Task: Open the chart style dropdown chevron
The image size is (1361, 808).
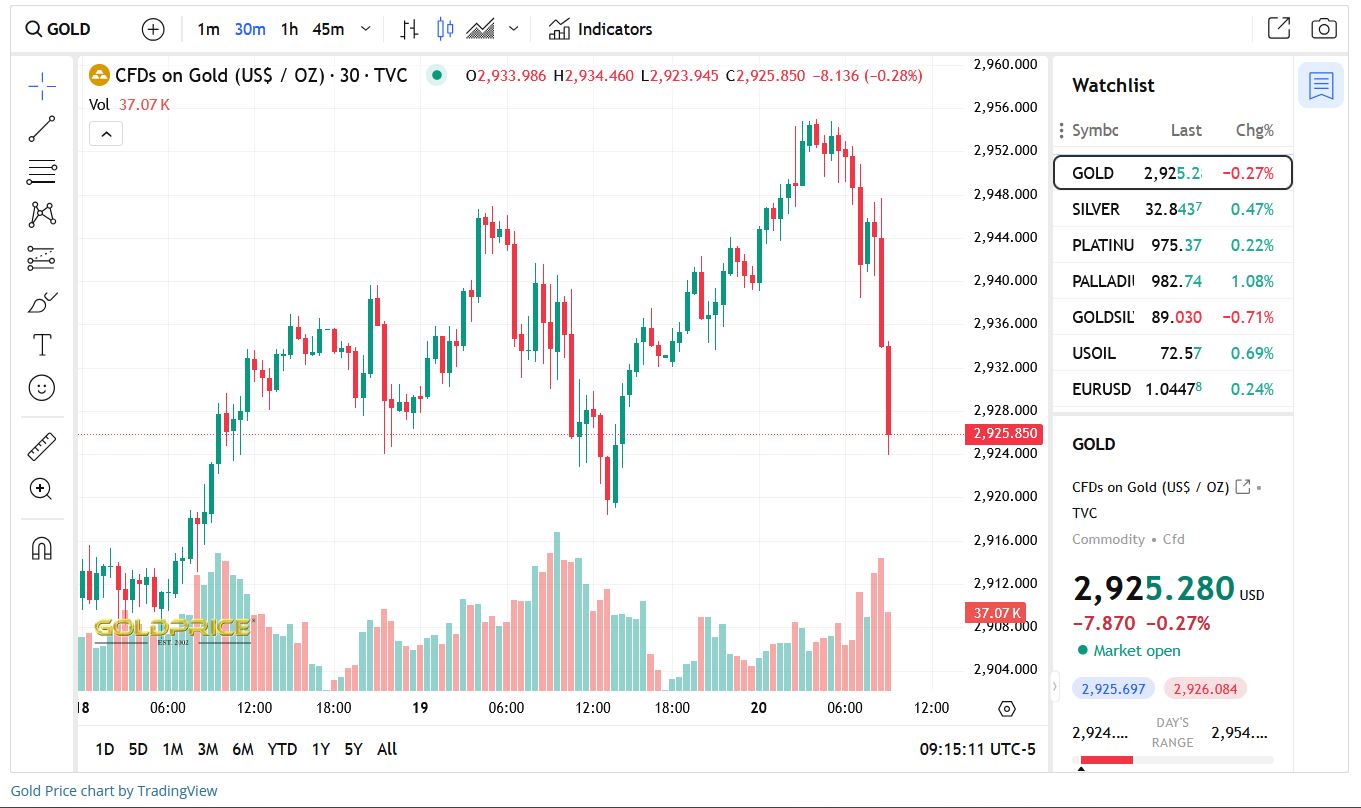Action: coord(514,29)
